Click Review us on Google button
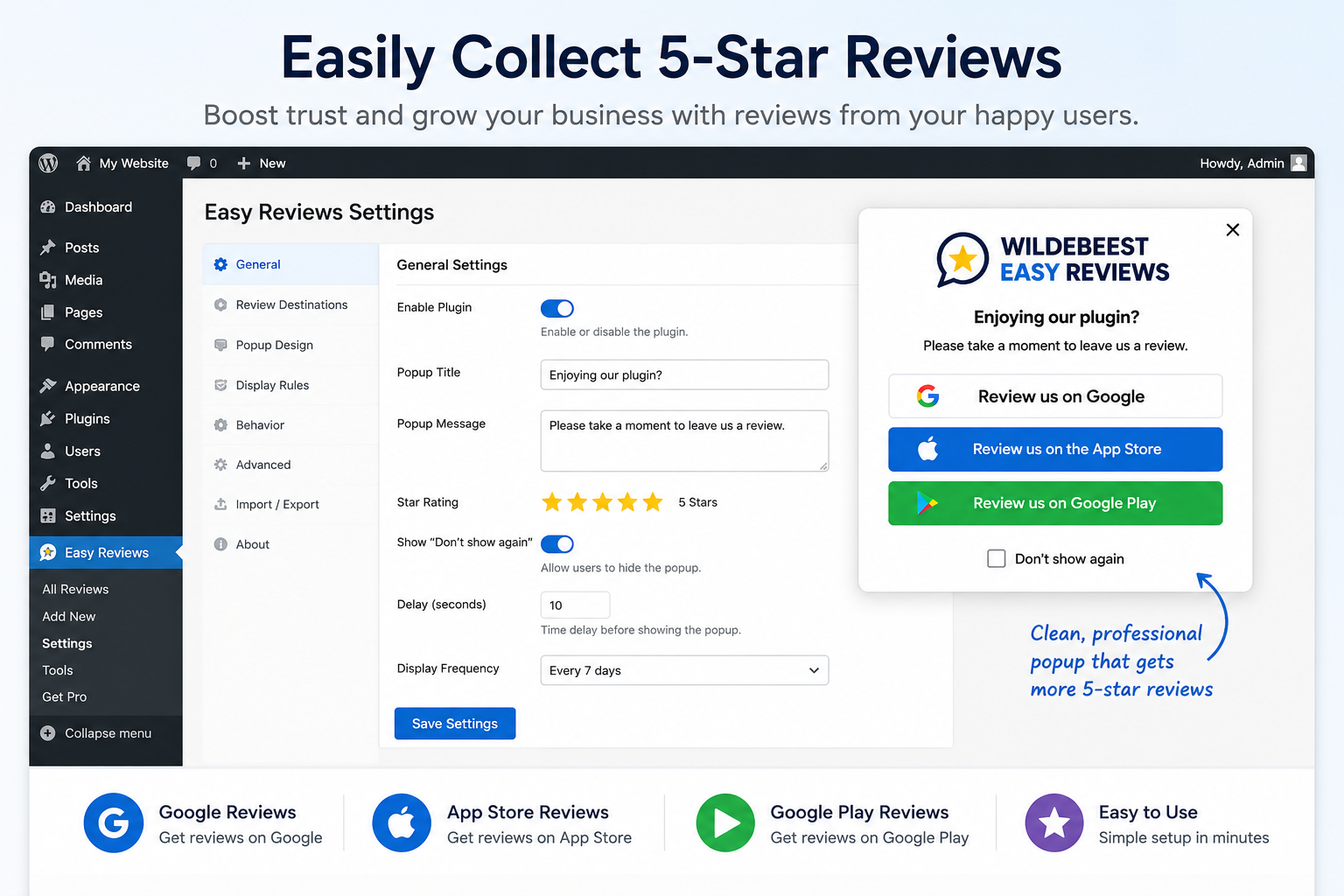The width and height of the screenshot is (1344, 896). coord(1055,396)
